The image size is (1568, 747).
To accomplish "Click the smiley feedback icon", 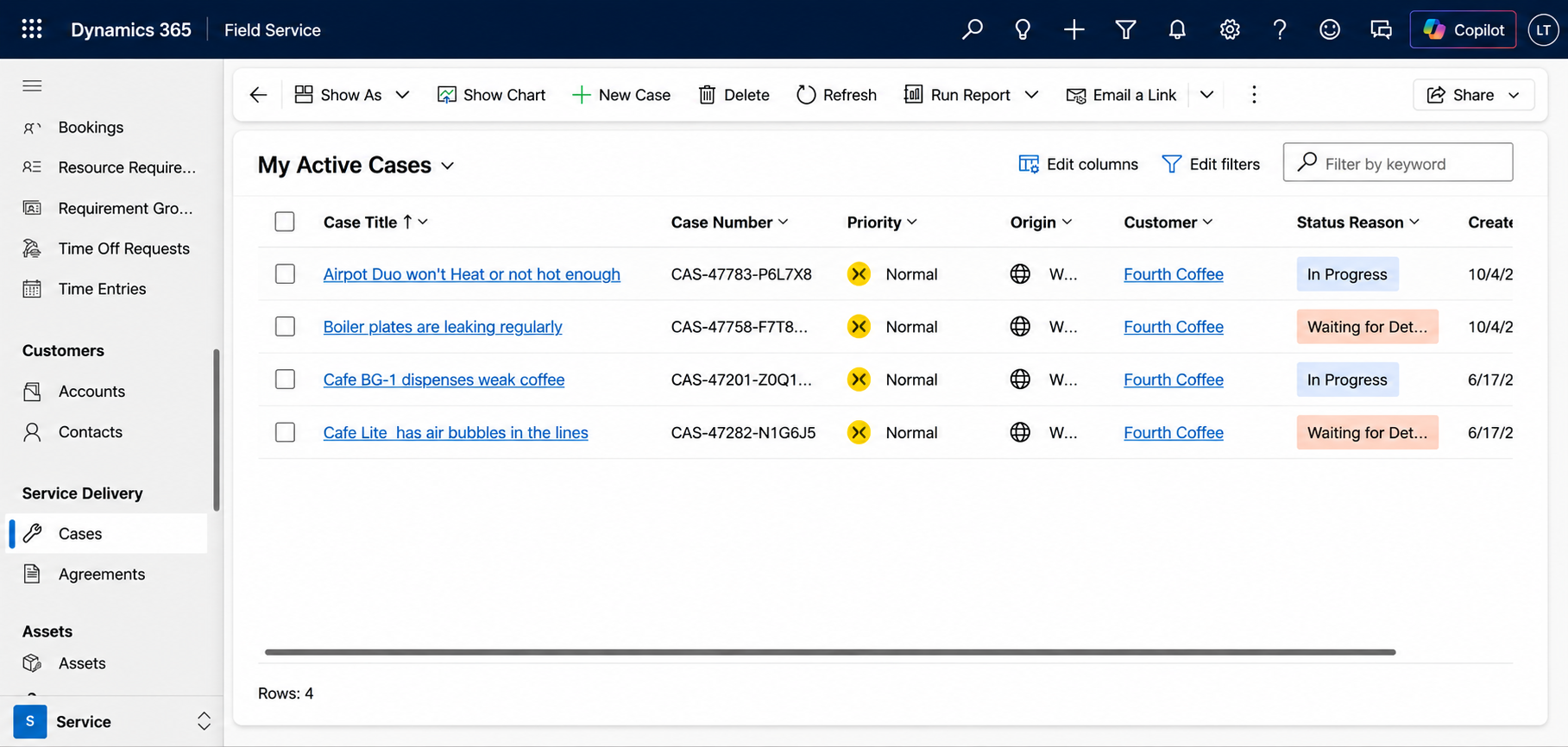I will click(1330, 29).
